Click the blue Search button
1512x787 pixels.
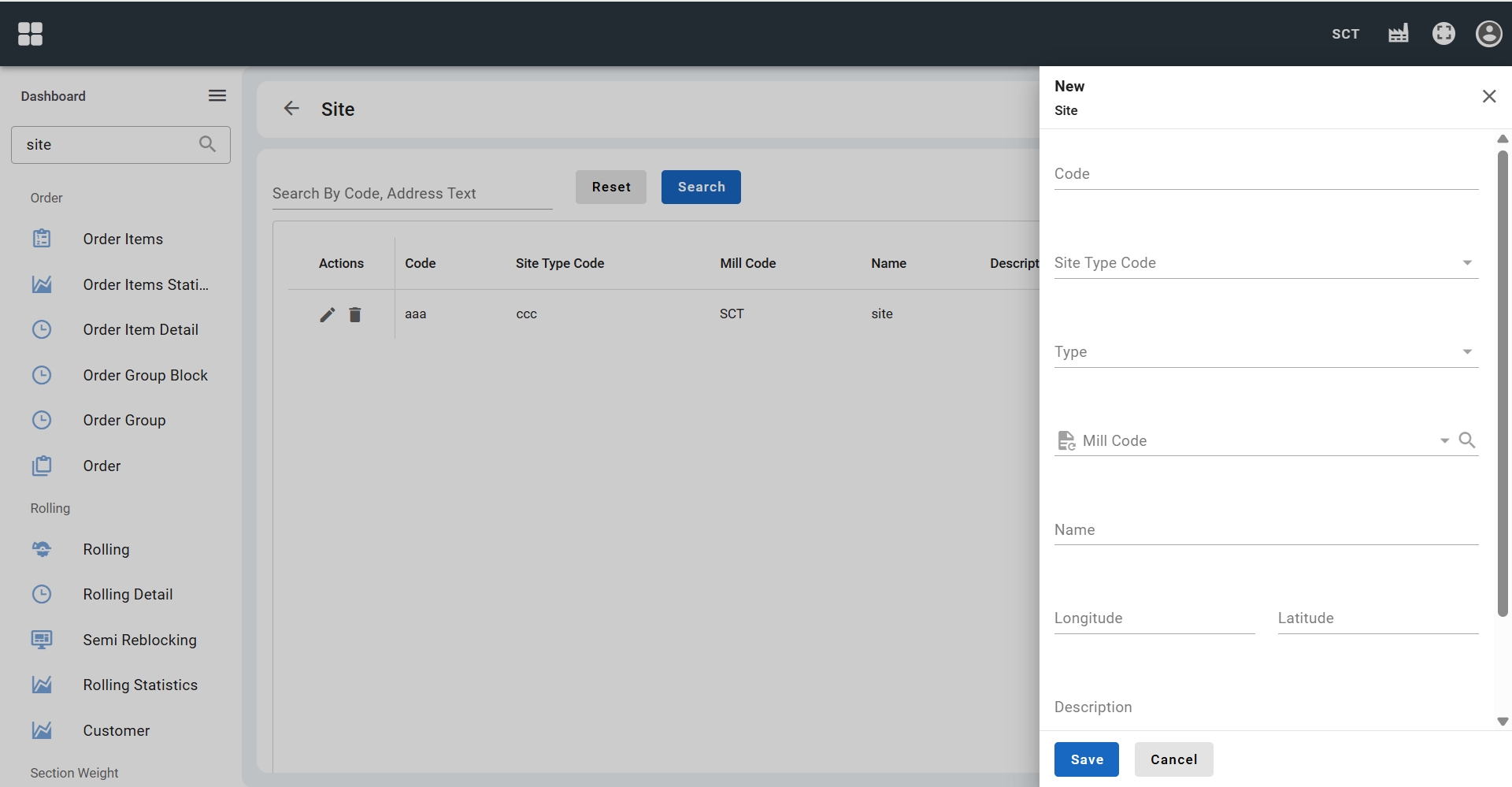point(700,187)
